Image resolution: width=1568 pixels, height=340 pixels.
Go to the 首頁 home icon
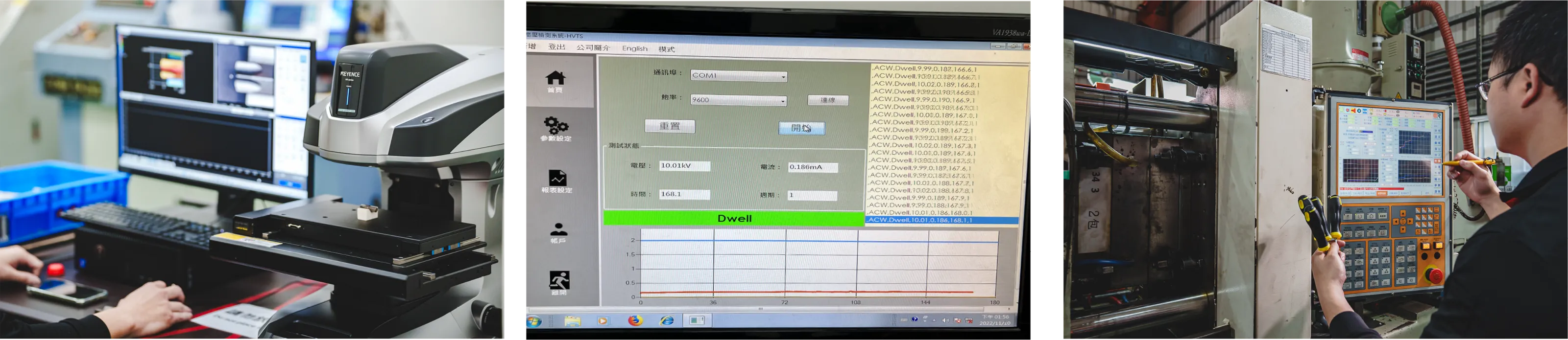pyautogui.click(x=555, y=79)
